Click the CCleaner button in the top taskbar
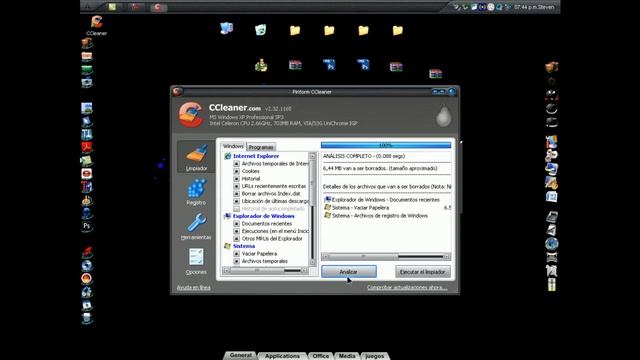The width and height of the screenshot is (640, 360). (158, 7)
